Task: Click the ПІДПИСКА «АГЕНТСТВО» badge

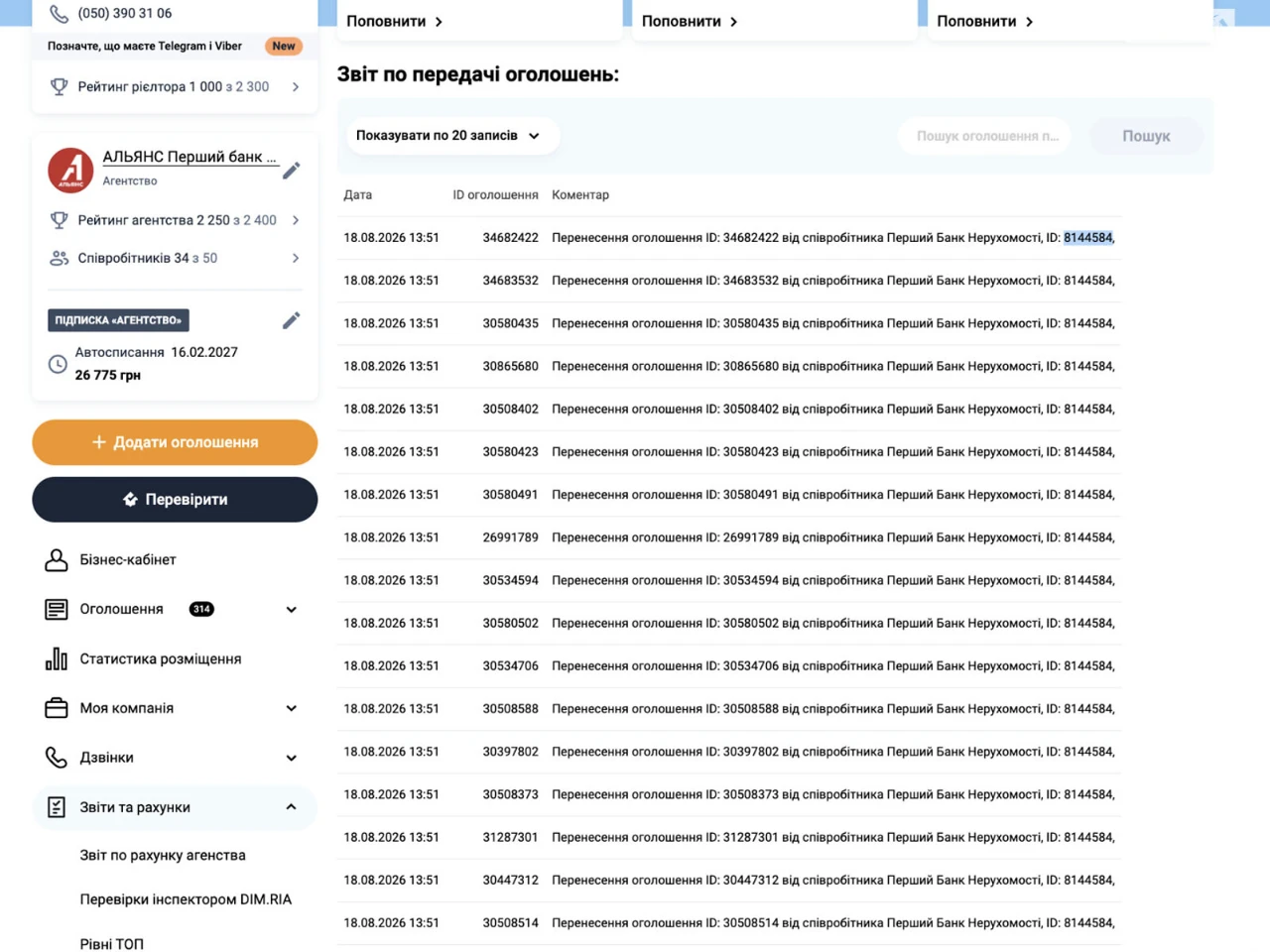Action: (x=118, y=320)
